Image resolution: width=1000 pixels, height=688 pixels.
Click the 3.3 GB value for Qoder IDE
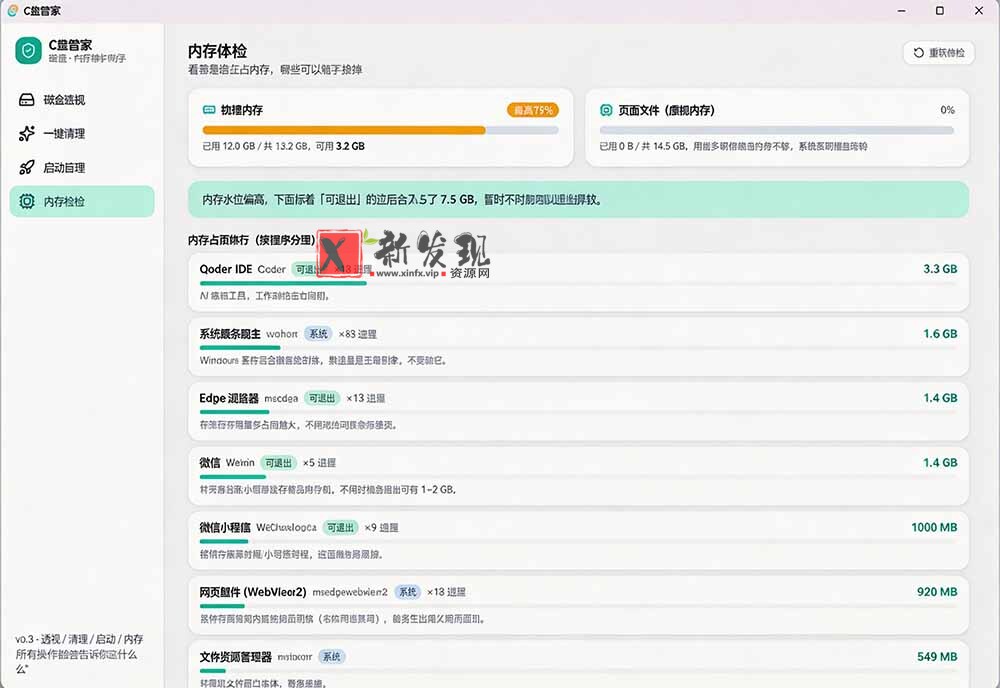click(940, 269)
